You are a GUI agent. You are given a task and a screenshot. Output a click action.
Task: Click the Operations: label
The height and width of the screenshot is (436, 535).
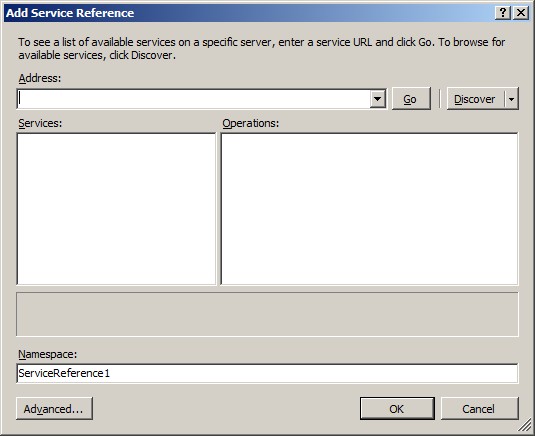coord(250,123)
